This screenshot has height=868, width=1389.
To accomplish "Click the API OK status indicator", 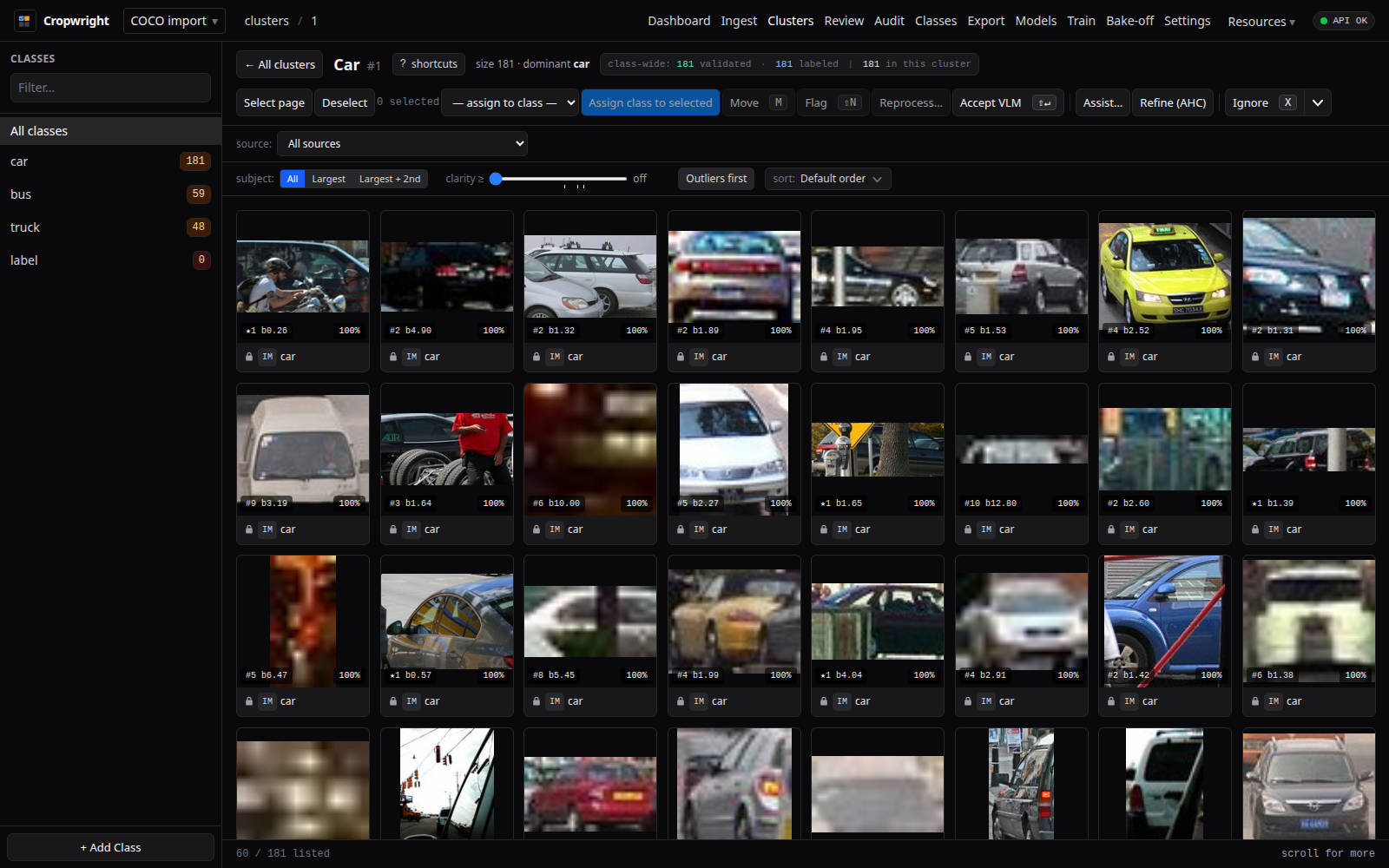I will (x=1344, y=21).
